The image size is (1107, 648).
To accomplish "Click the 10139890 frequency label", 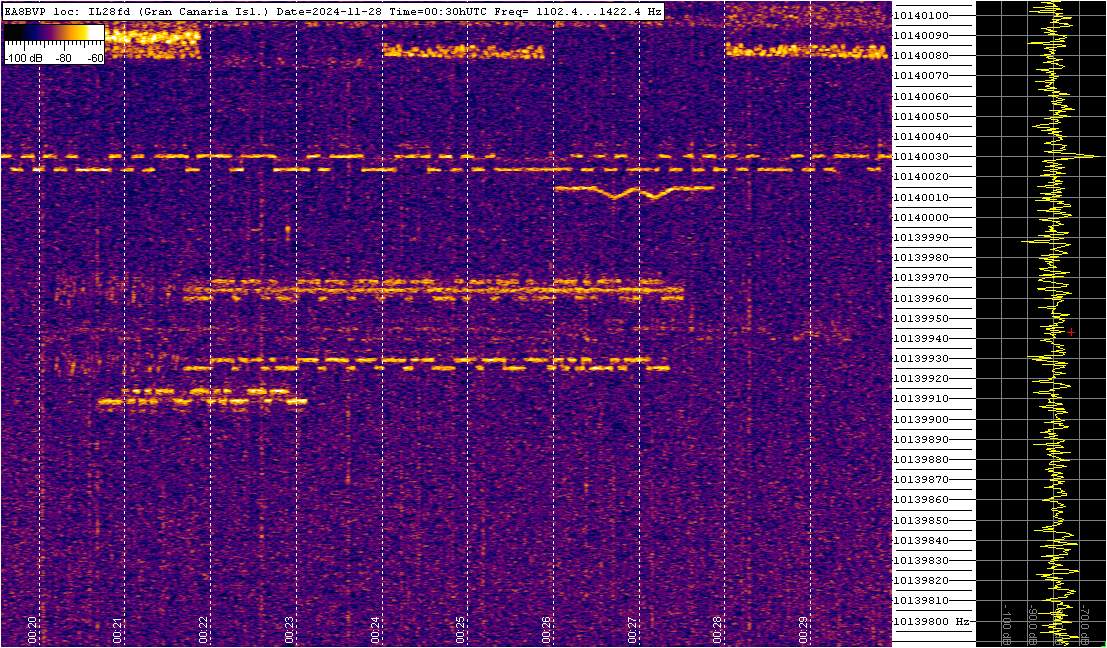I will click(921, 439).
